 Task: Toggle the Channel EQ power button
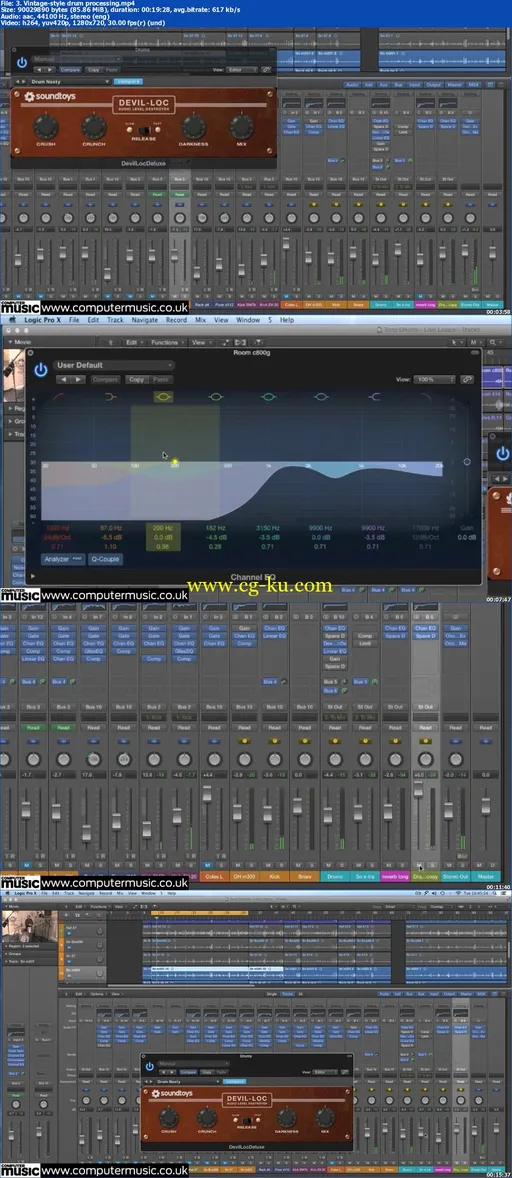pyautogui.click(x=41, y=370)
